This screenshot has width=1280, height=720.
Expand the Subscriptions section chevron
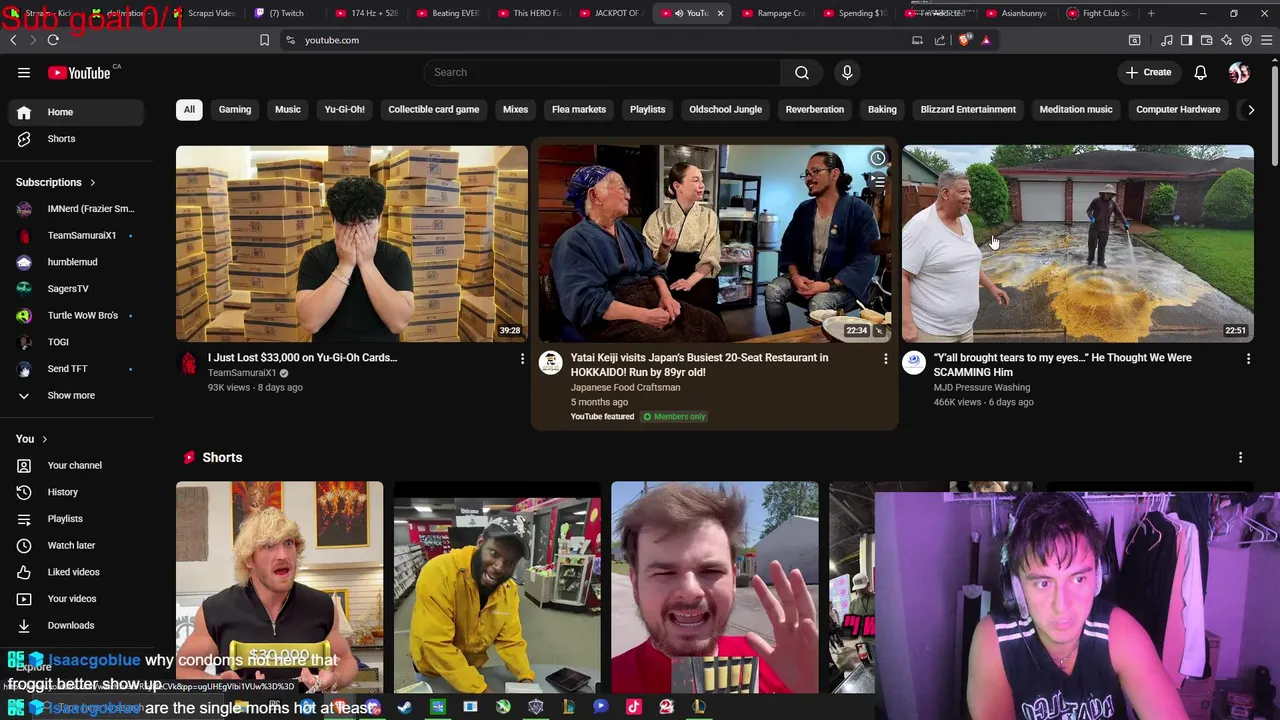click(92, 182)
